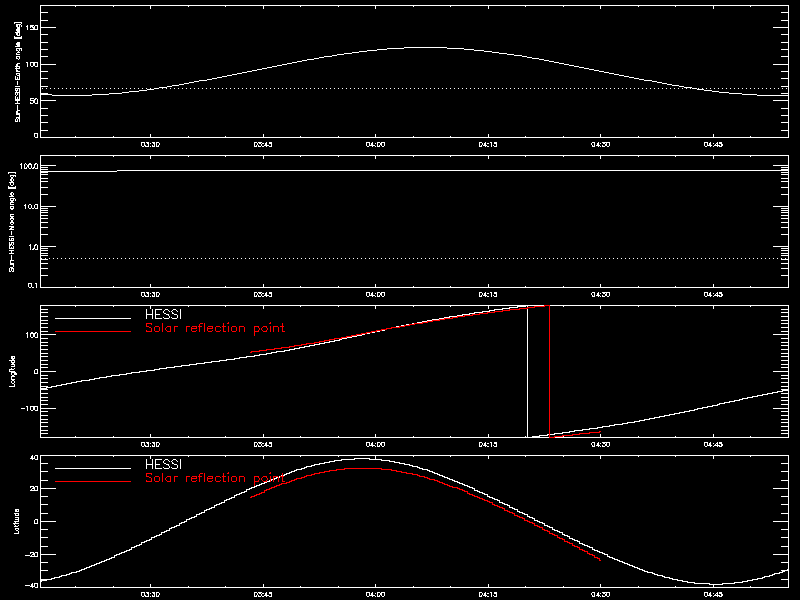
Task: Select the 10.0 tick label on log-scale plot
Action: click(30, 207)
